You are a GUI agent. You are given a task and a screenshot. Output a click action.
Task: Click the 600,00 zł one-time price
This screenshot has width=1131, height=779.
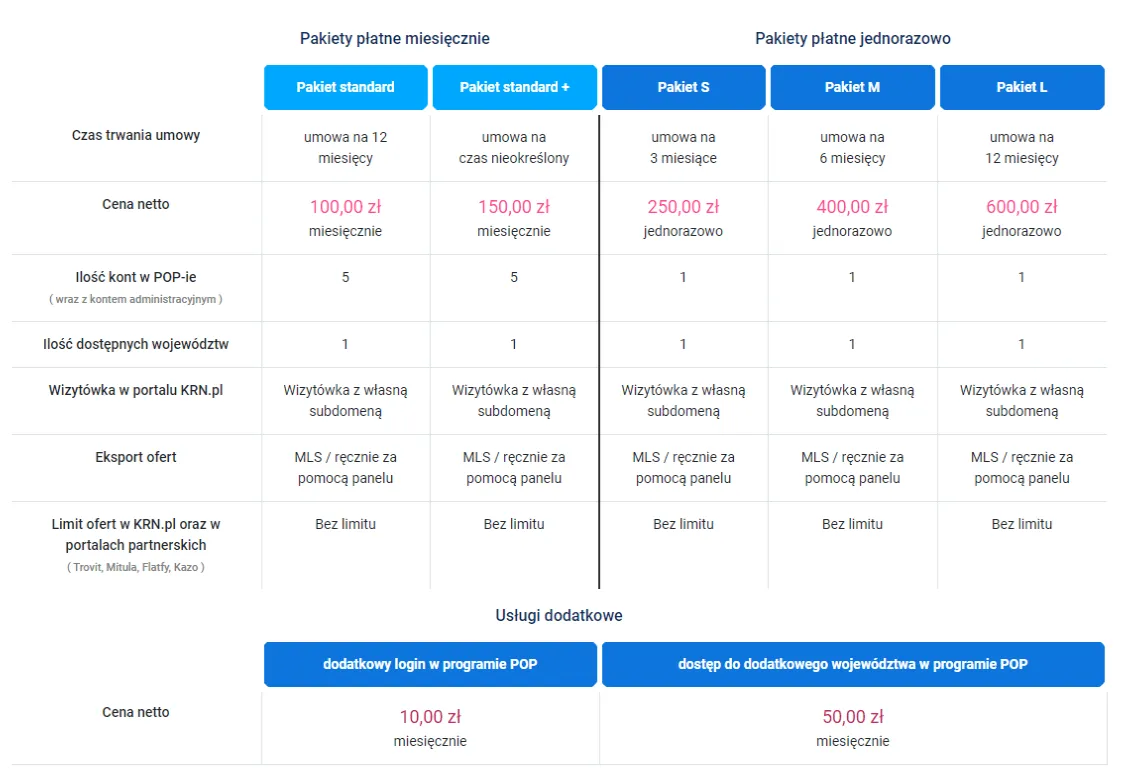pos(1021,207)
